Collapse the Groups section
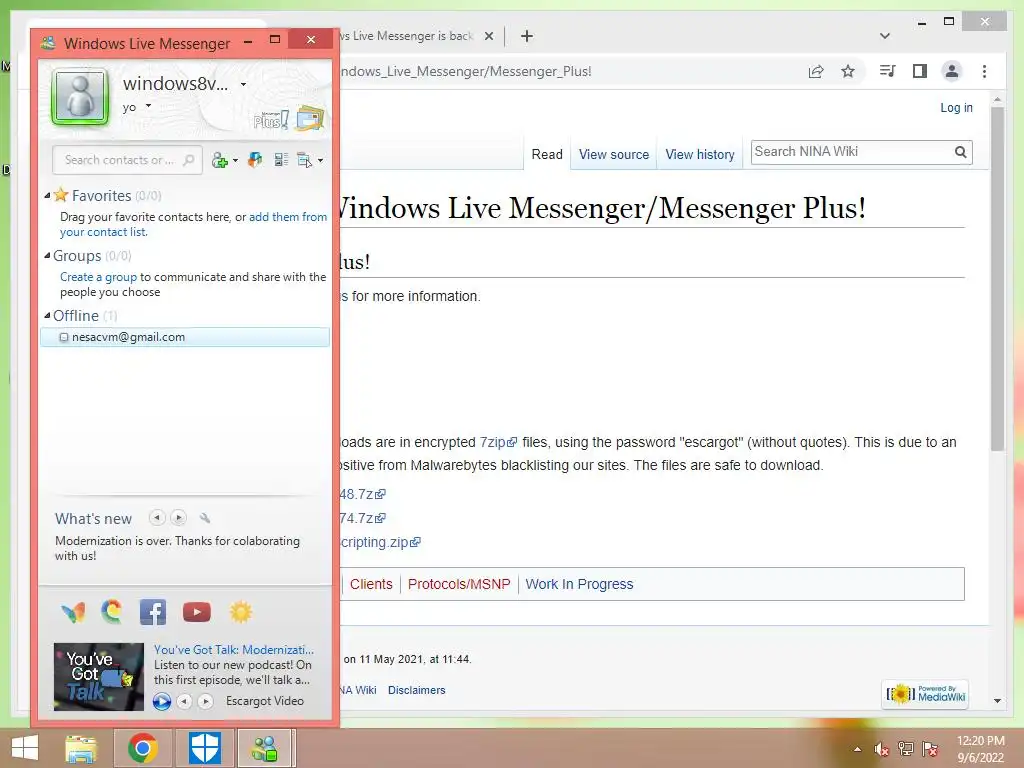The image size is (1024, 768). pos(47,255)
